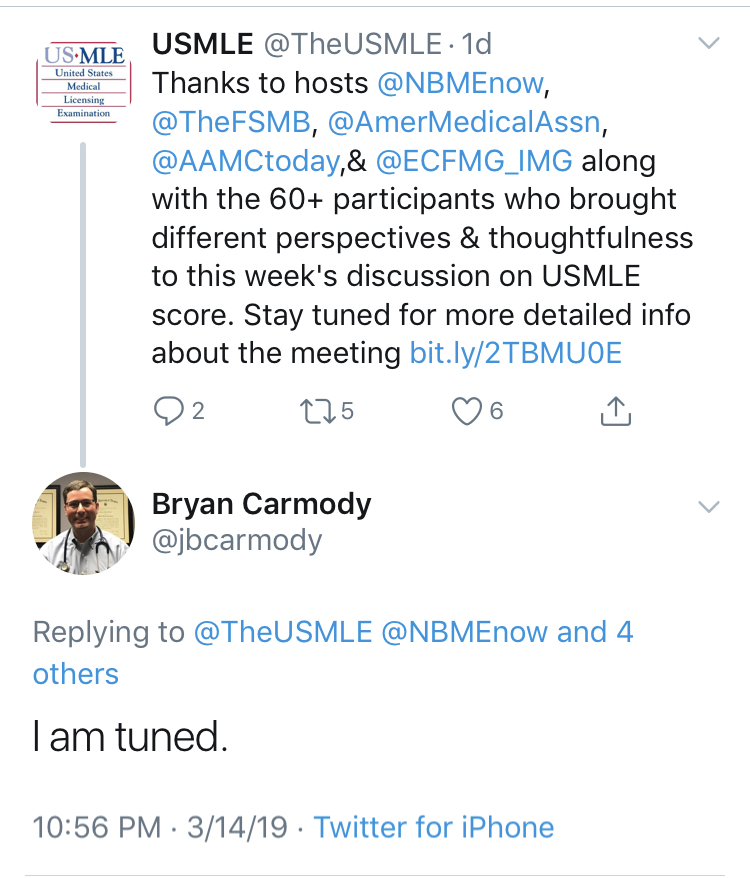The width and height of the screenshot is (750, 878).
Task: Open the @AAMCtoday mention
Action: point(246,161)
